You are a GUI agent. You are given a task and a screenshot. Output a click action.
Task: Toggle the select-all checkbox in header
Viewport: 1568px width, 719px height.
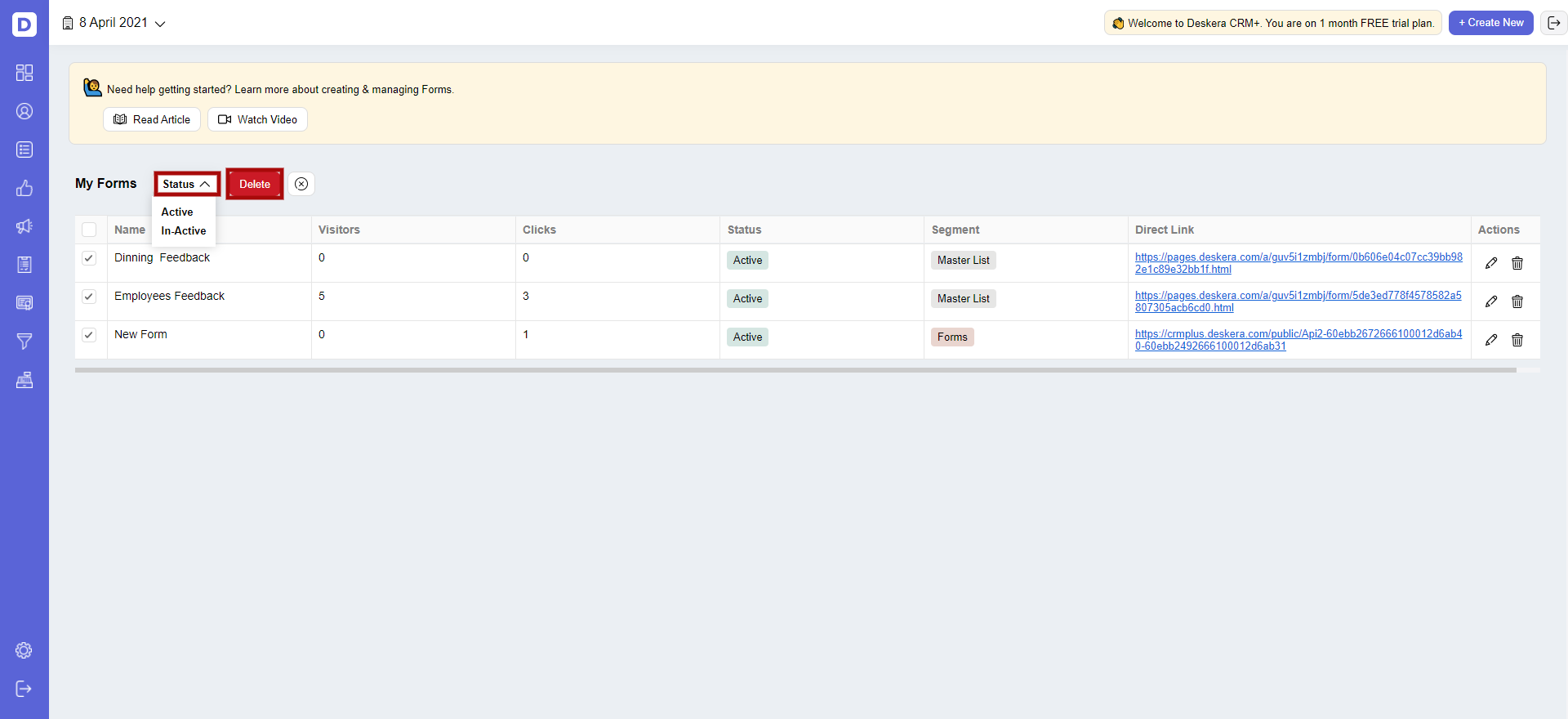[x=89, y=230]
